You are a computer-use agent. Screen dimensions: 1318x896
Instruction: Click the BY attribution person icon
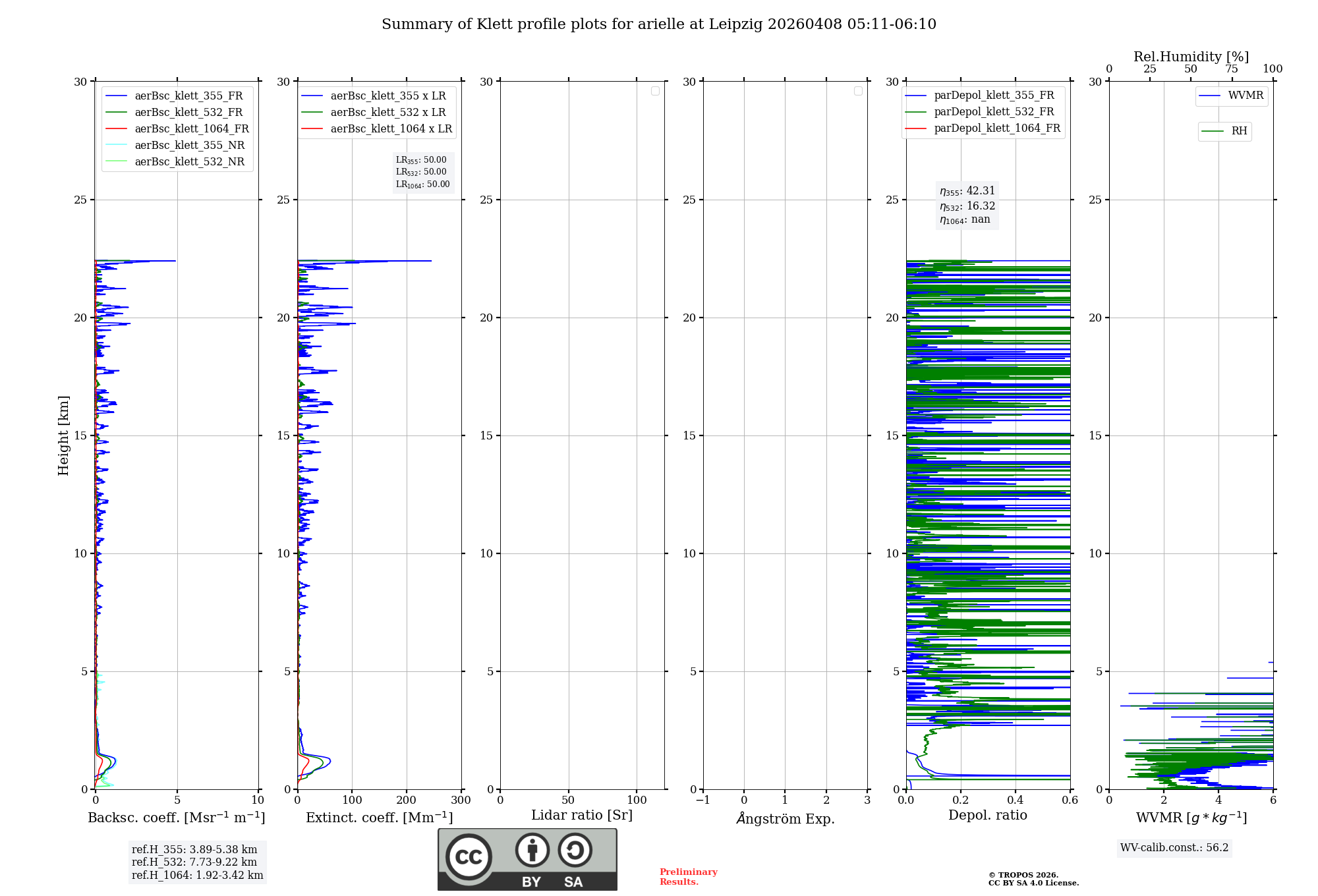[x=532, y=851]
